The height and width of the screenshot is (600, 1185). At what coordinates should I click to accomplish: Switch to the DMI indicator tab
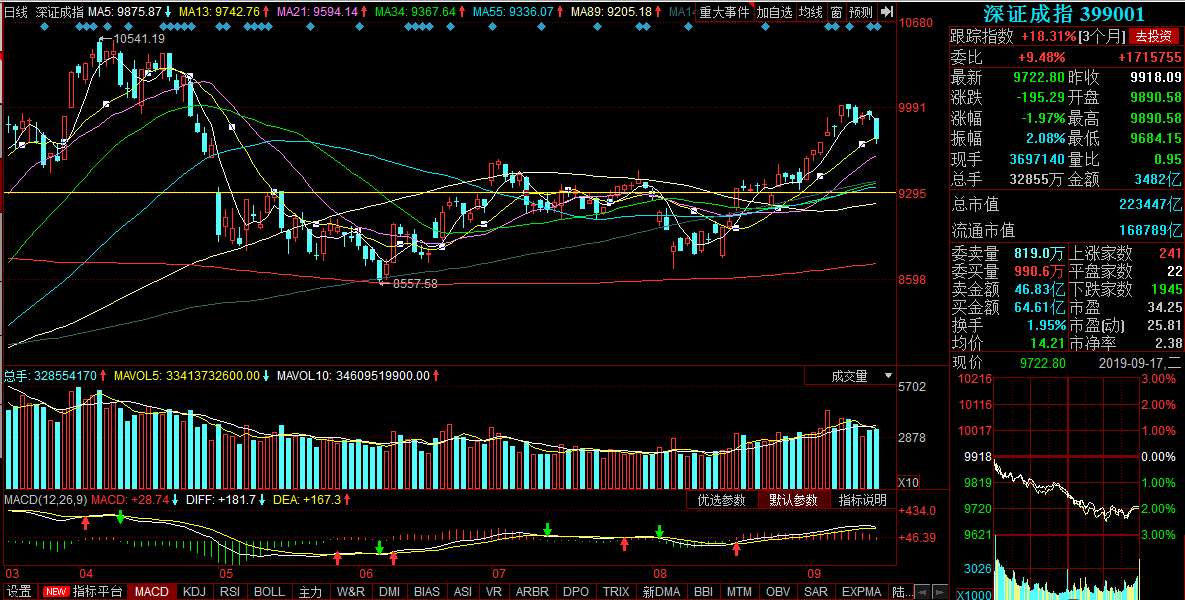tap(389, 592)
